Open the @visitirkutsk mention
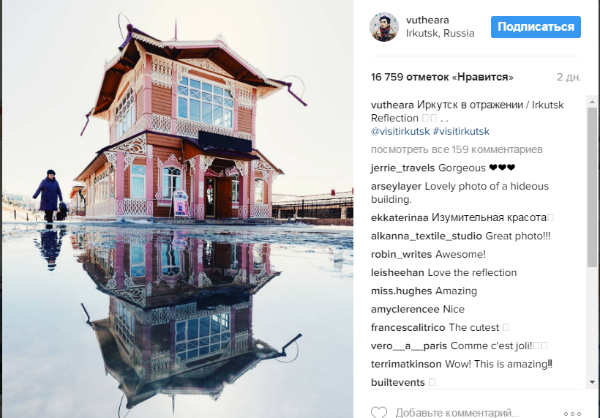 [400, 131]
